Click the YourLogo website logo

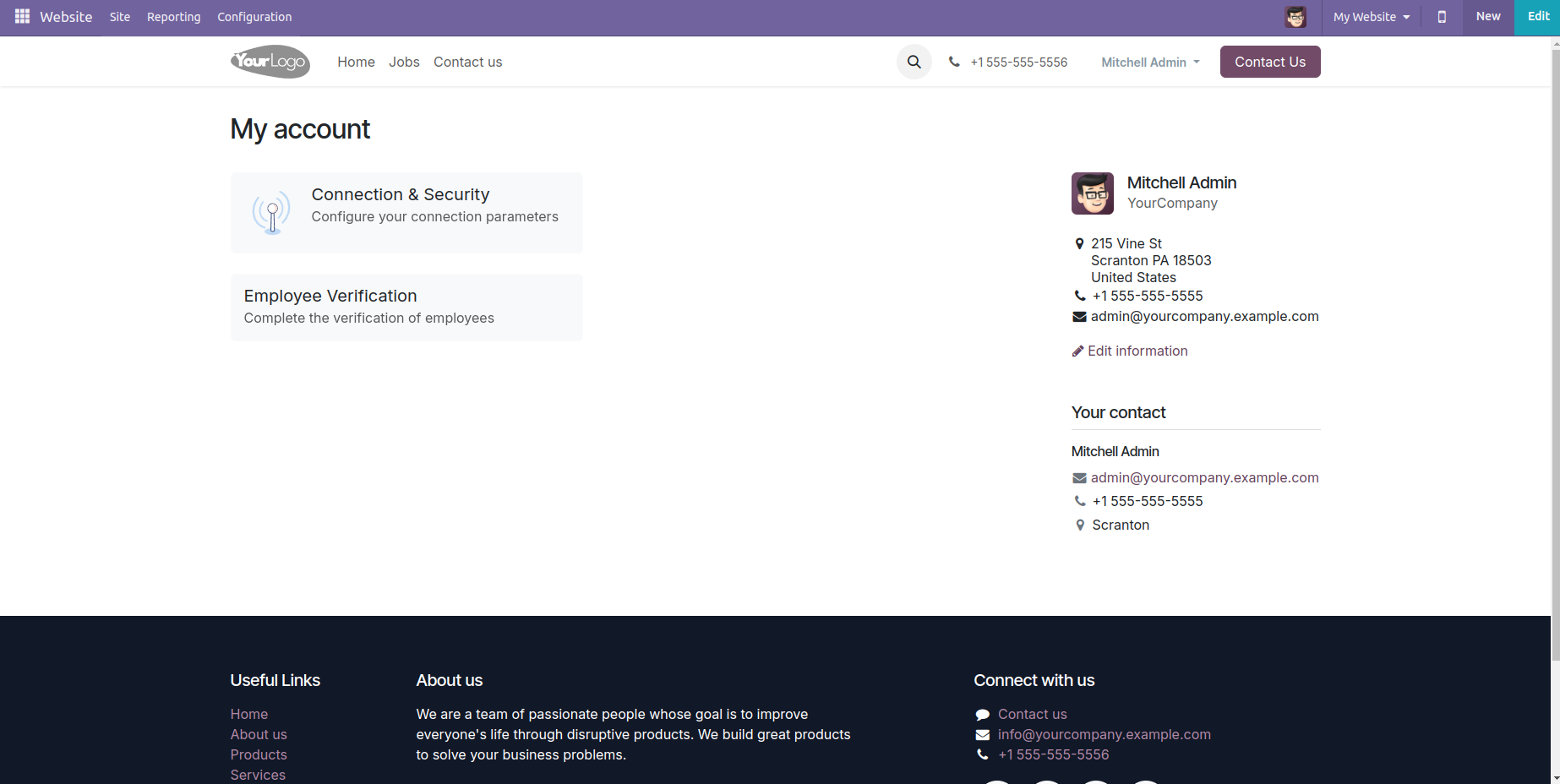click(270, 62)
